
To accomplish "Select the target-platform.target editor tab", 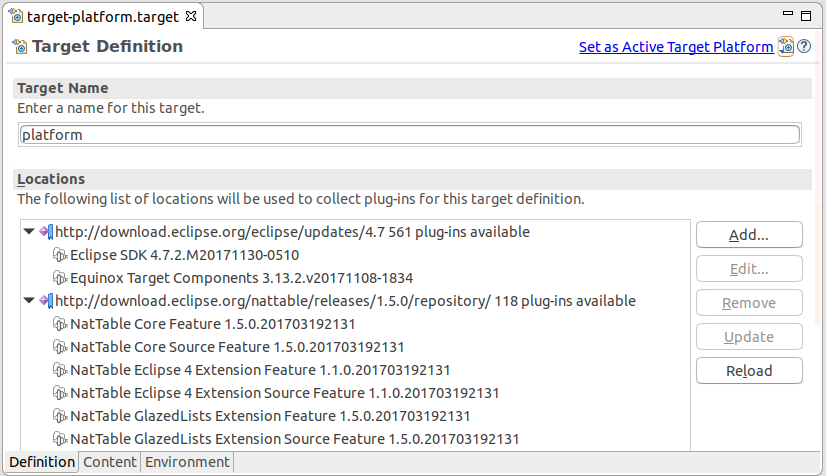I will [103, 17].
